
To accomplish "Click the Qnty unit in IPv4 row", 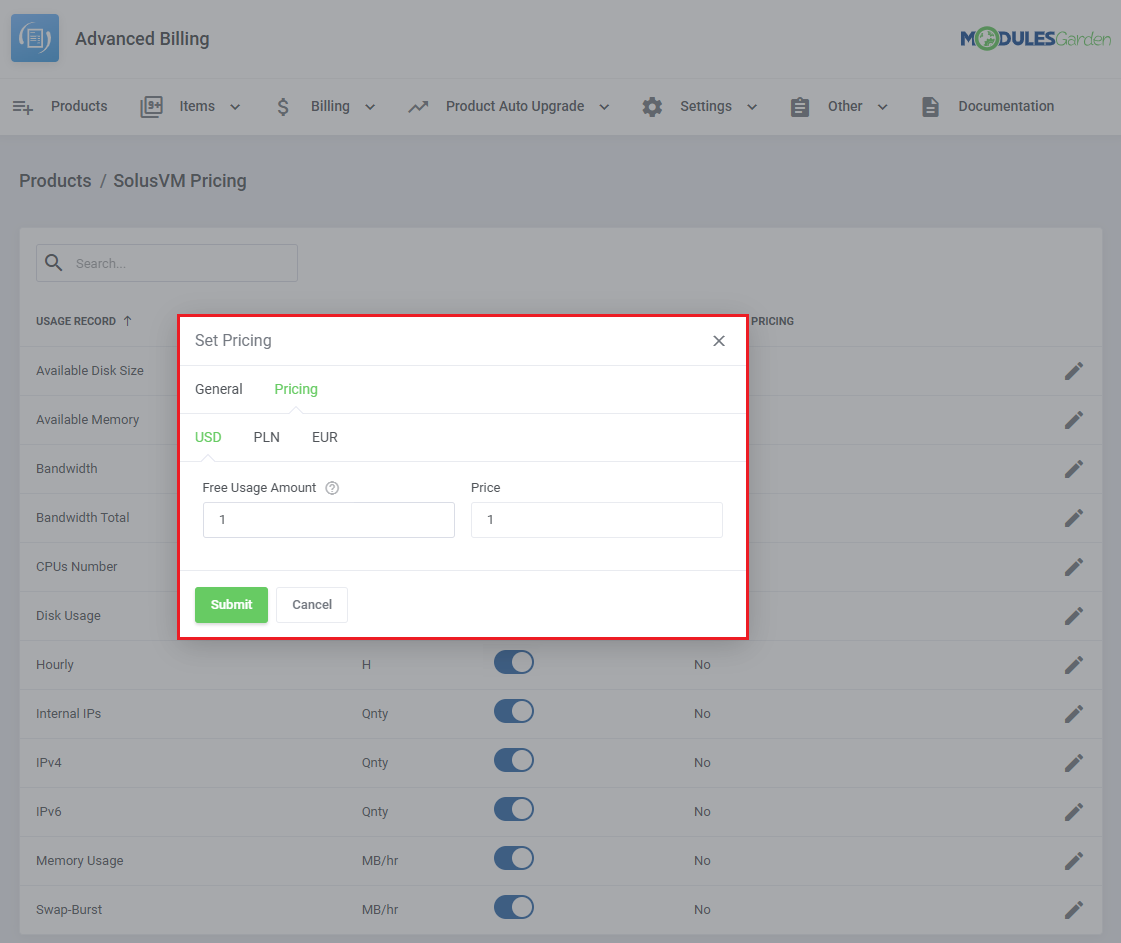I will pyautogui.click(x=375, y=763).
